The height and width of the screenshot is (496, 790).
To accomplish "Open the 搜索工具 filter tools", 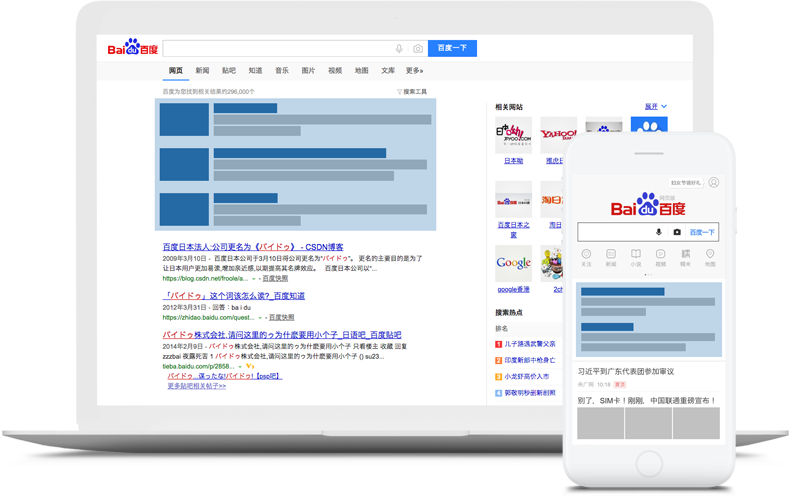I will (x=412, y=92).
